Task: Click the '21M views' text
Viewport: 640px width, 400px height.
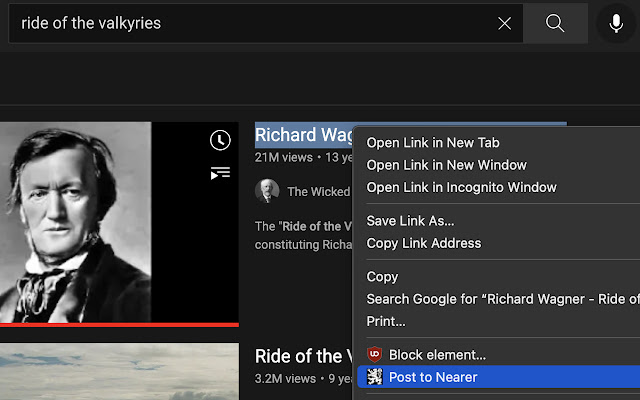Action: (284, 158)
